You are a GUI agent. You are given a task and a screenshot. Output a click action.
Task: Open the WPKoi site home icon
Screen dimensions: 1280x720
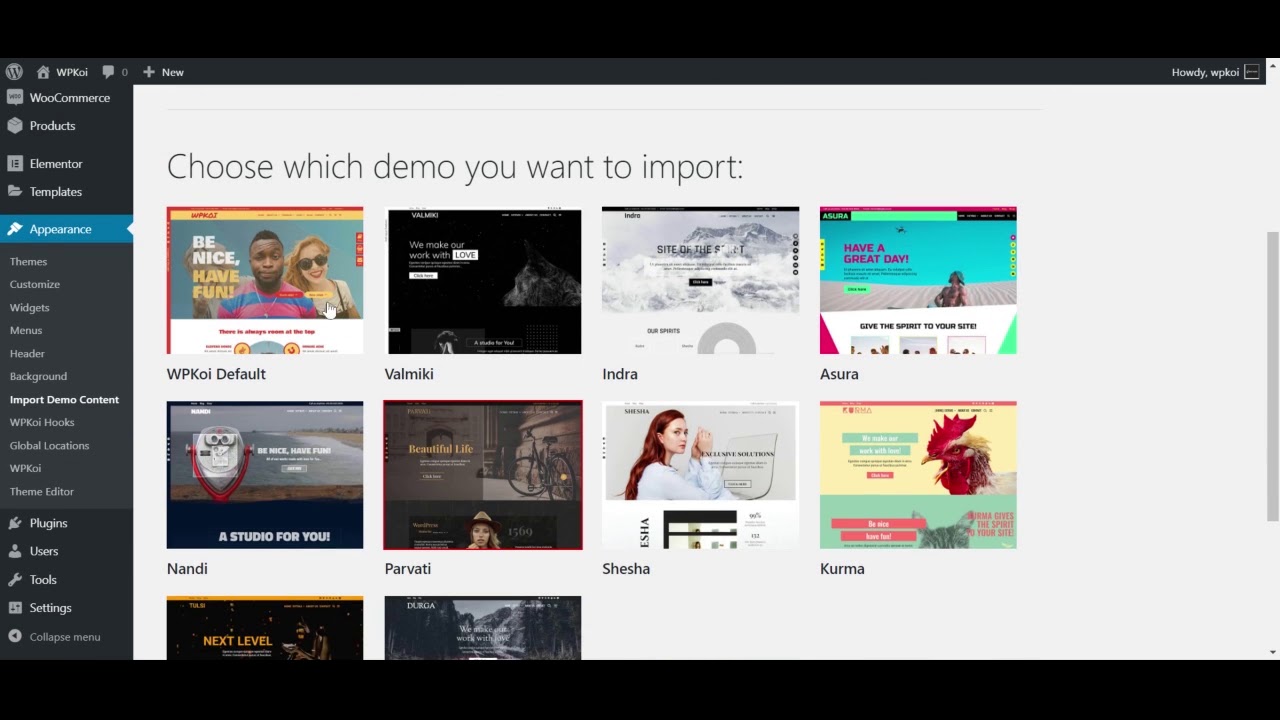pyautogui.click(x=43, y=72)
